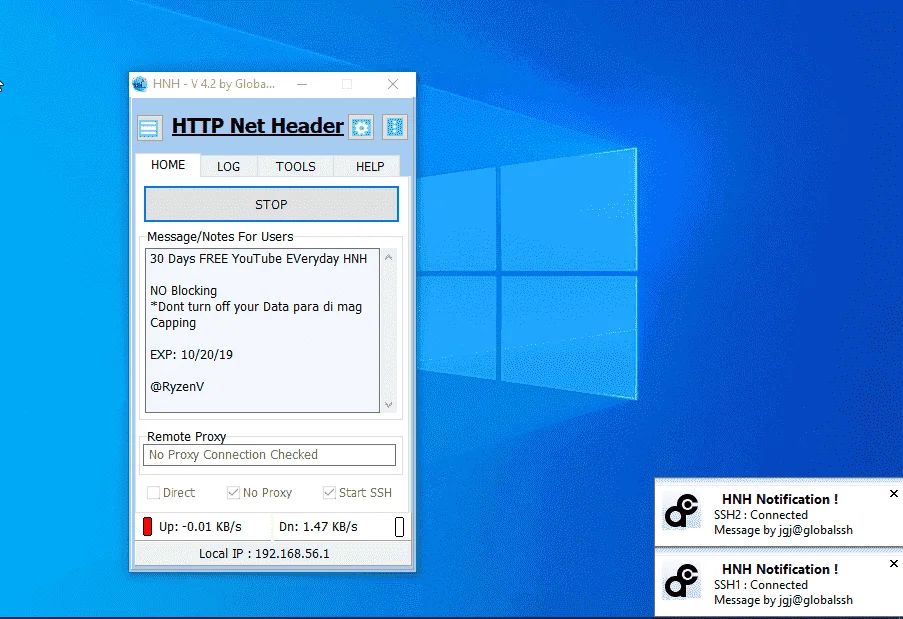This screenshot has height=619, width=903.
Task: Click the 'SSH1 : Connected' notification text
Action: click(761, 584)
